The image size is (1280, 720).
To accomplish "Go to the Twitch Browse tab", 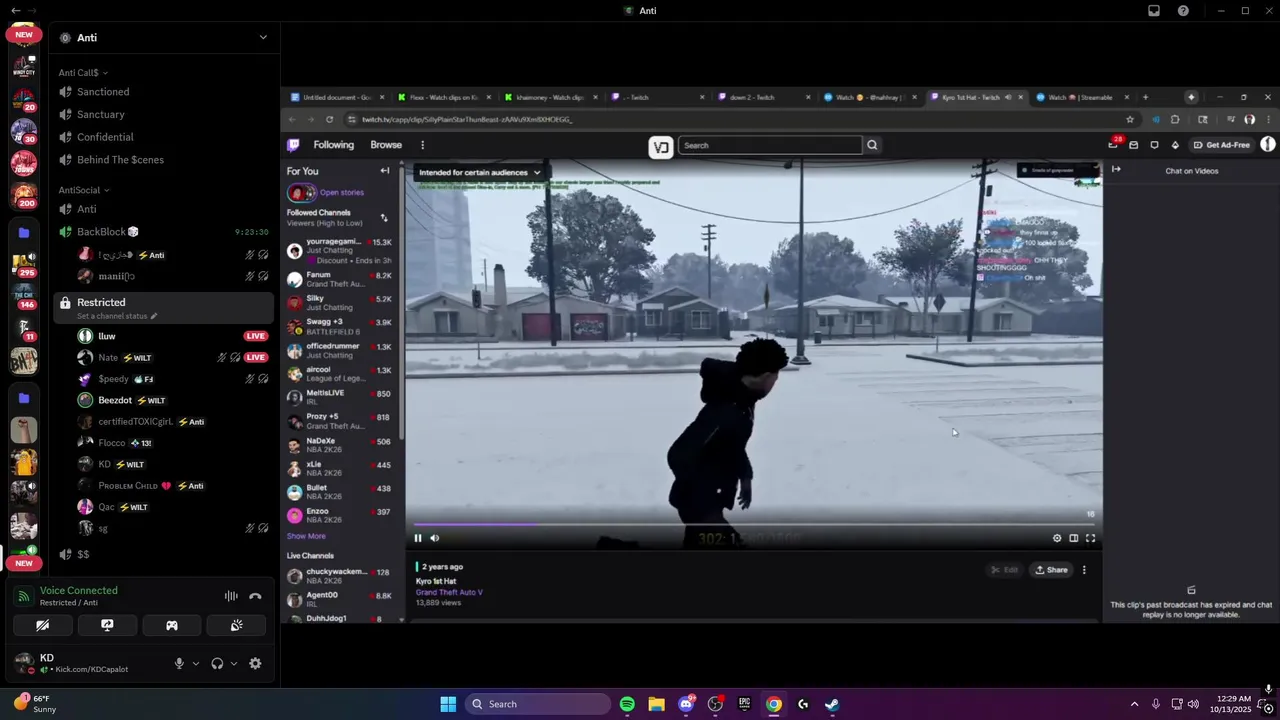I will pos(386,145).
